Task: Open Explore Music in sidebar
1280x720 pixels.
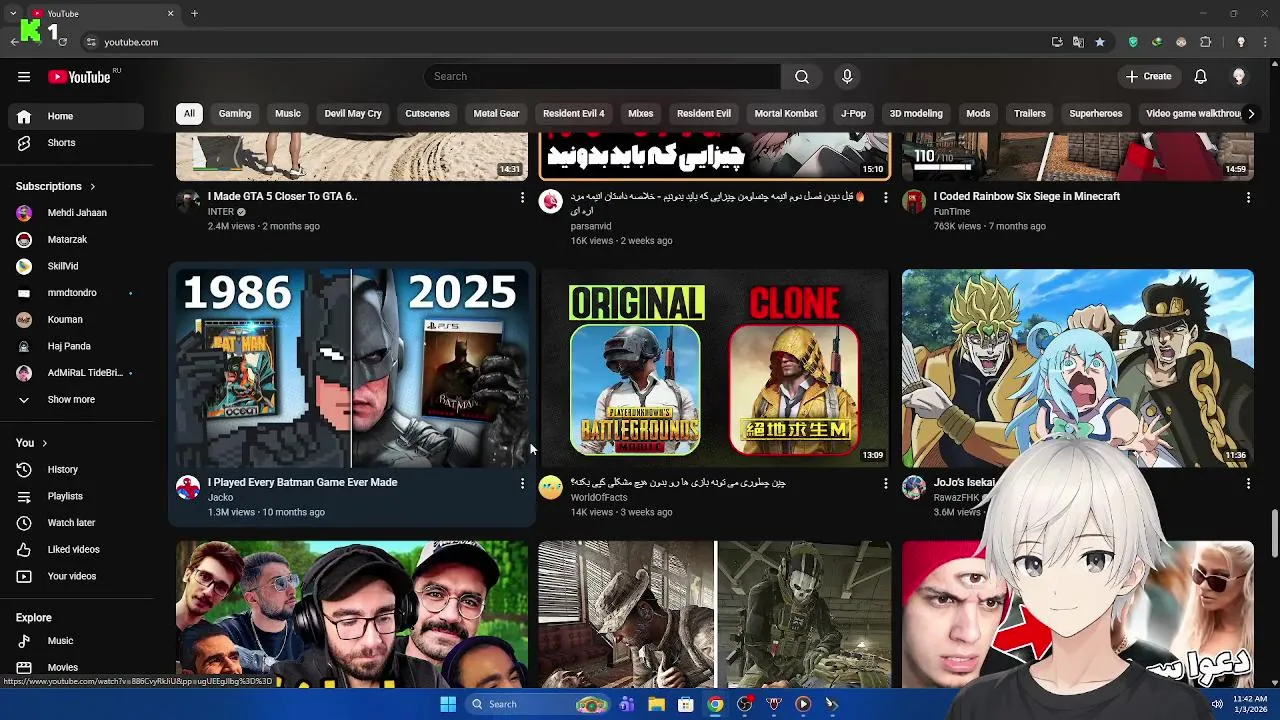Action: tap(76, 641)
